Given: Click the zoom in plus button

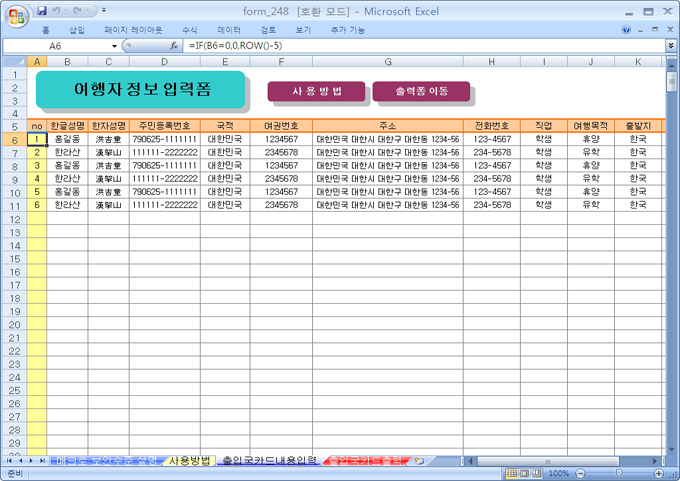Looking at the screenshot, I should [x=657, y=473].
